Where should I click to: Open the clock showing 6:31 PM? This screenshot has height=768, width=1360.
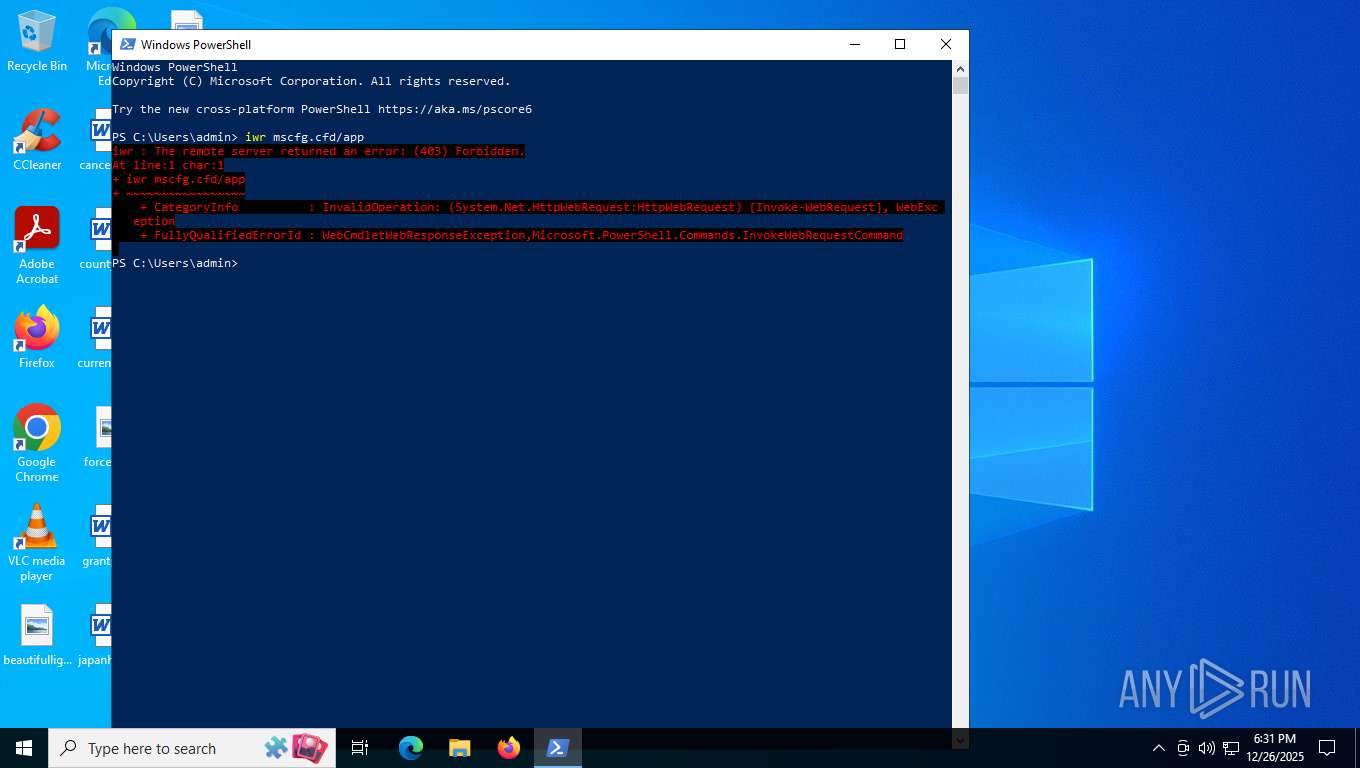point(1274,747)
